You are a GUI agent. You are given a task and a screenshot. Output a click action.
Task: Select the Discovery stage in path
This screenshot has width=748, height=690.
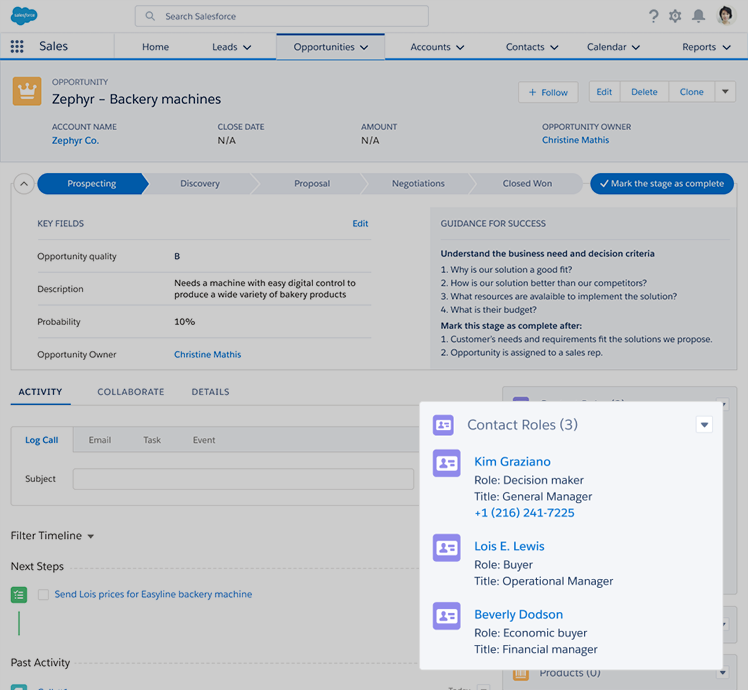pyautogui.click(x=200, y=184)
